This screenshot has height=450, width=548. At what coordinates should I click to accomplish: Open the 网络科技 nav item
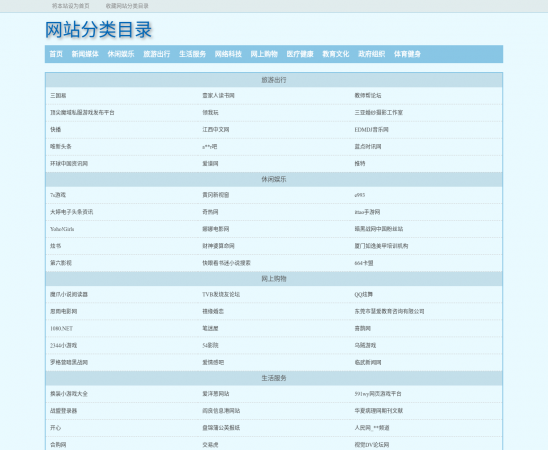pos(228,54)
